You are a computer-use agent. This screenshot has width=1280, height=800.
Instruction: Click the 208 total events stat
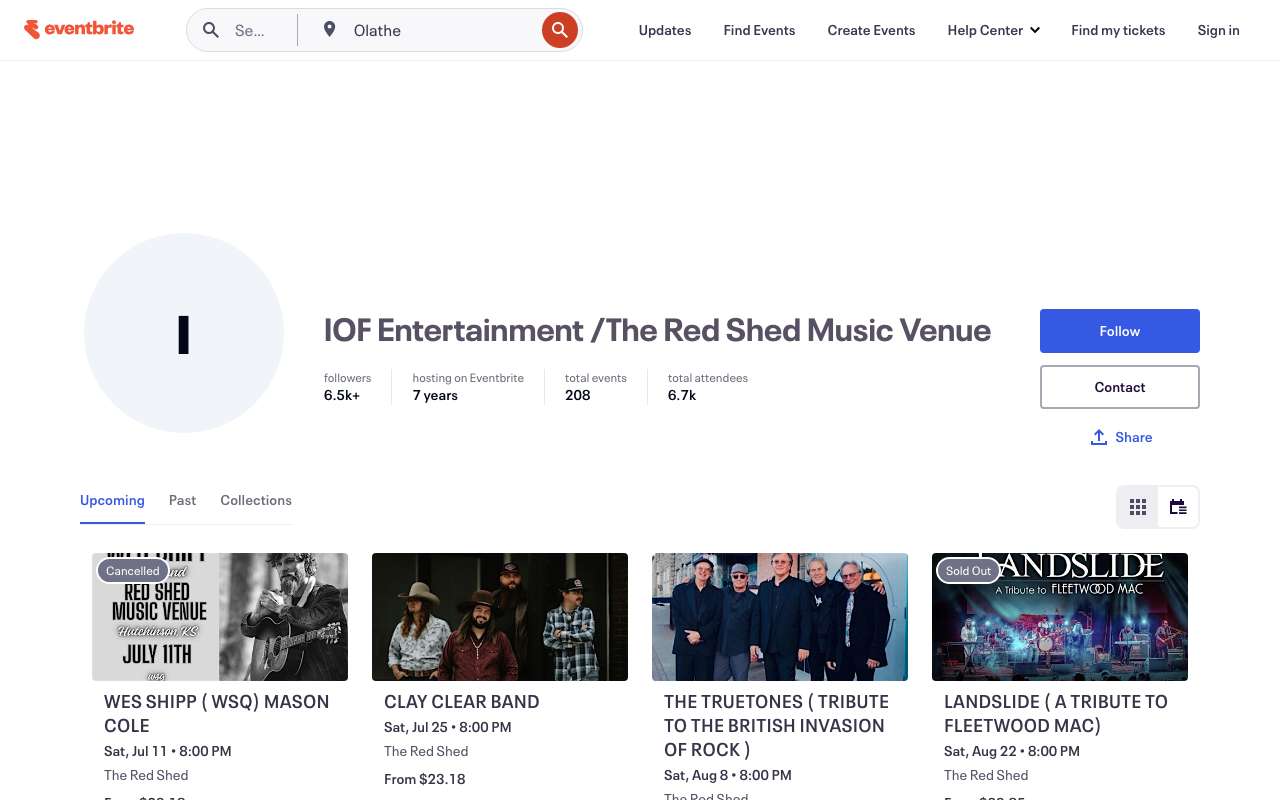coord(578,395)
